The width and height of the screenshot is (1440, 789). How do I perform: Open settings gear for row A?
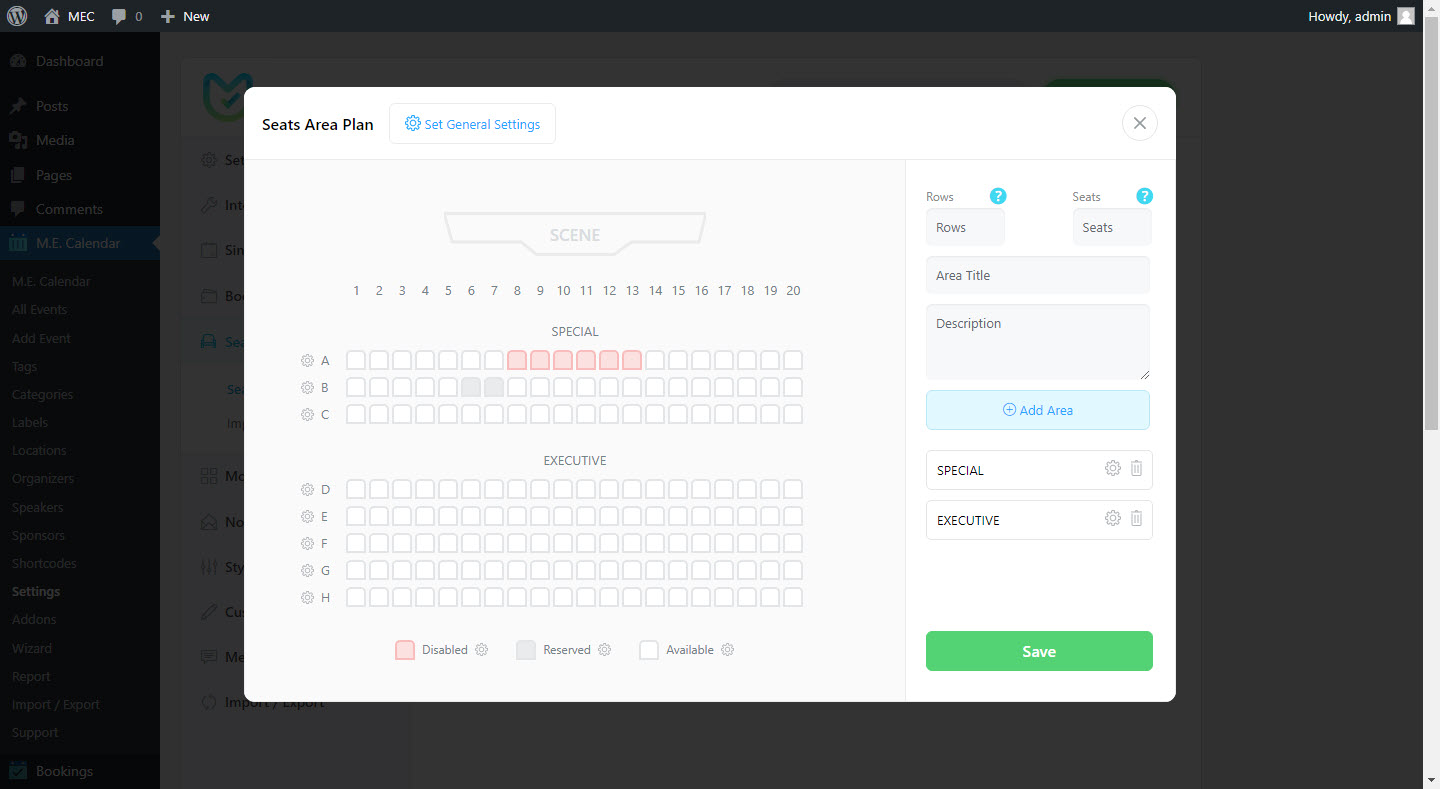click(x=307, y=361)
